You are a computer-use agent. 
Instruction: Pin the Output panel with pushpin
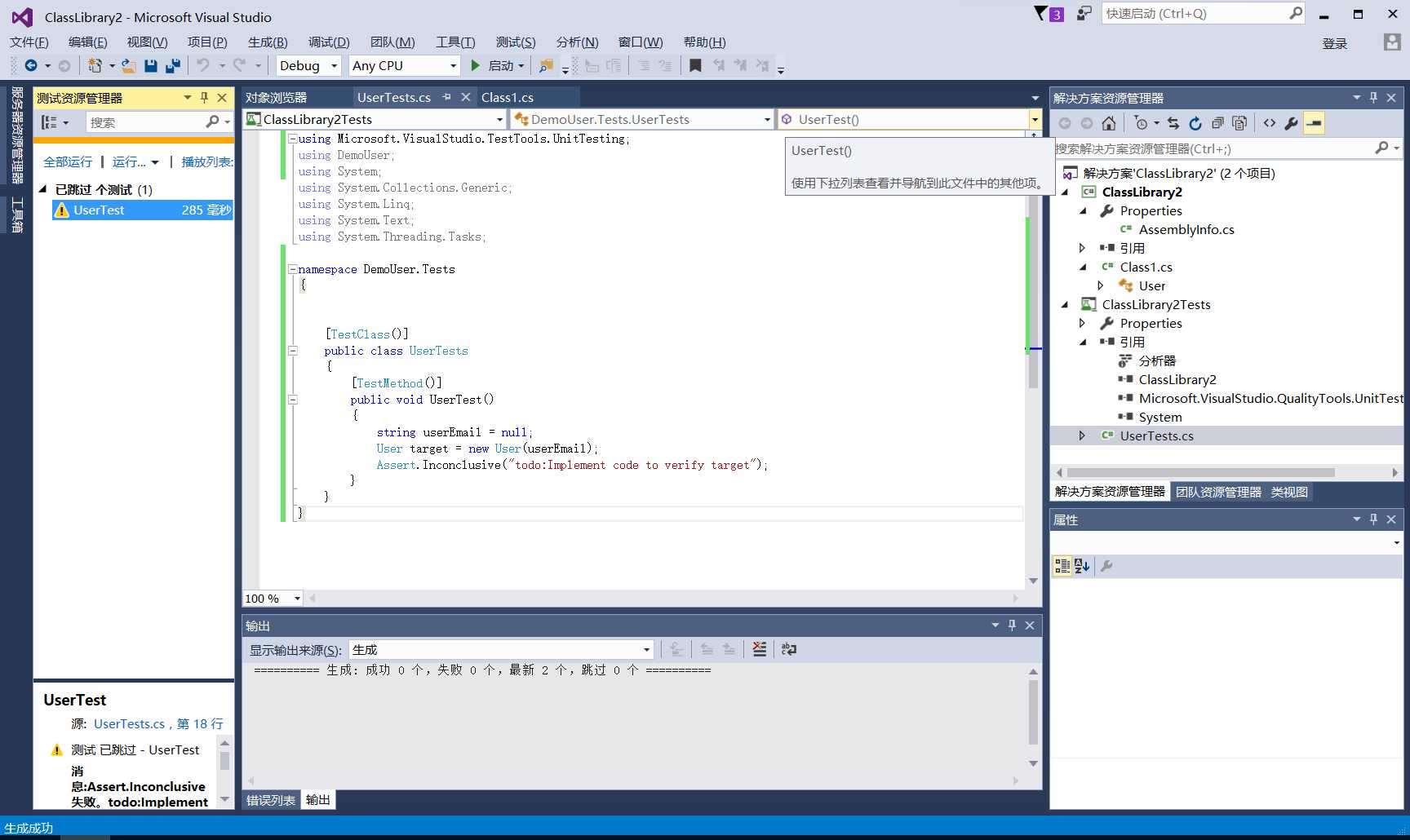[1012, 626]
